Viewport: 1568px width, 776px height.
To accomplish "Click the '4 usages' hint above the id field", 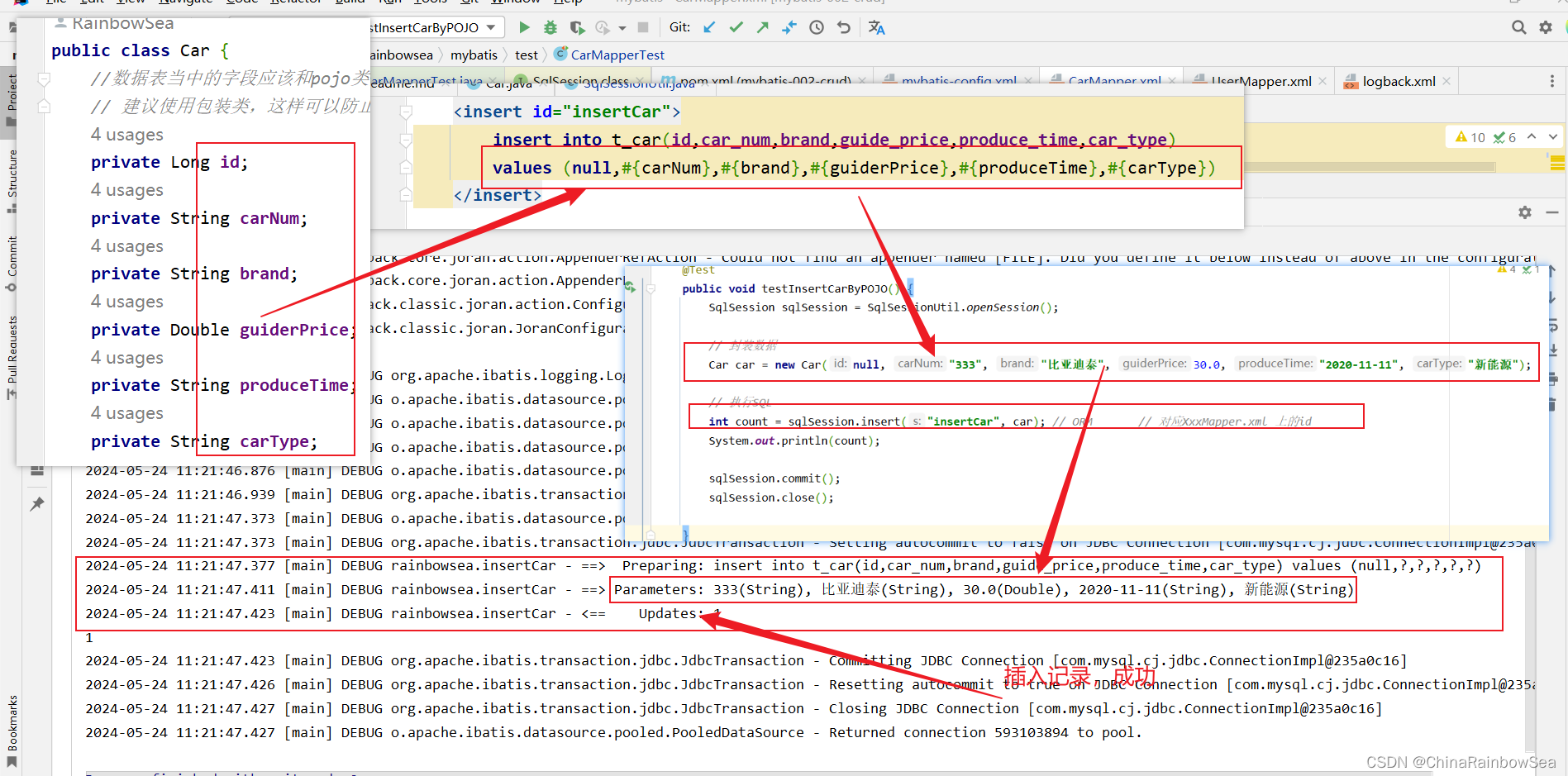I will (x=127, y=135).
